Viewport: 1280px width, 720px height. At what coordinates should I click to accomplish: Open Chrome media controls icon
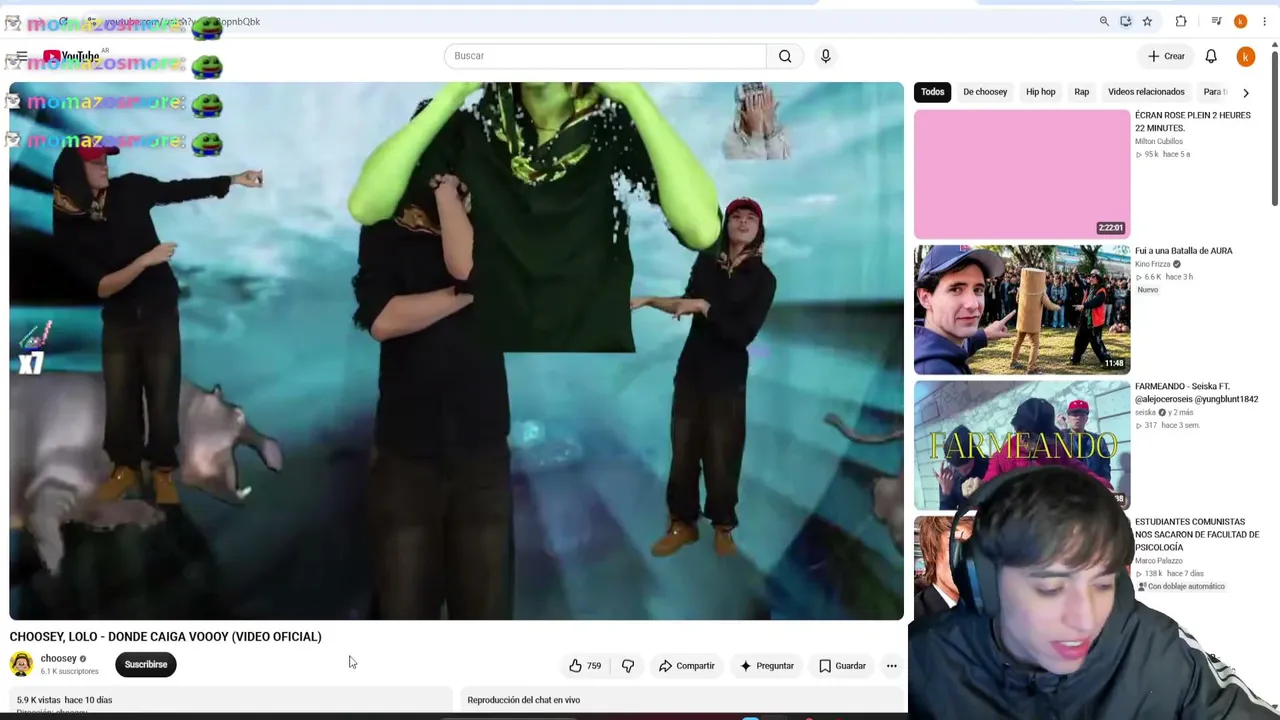(x=1216, y=22)
